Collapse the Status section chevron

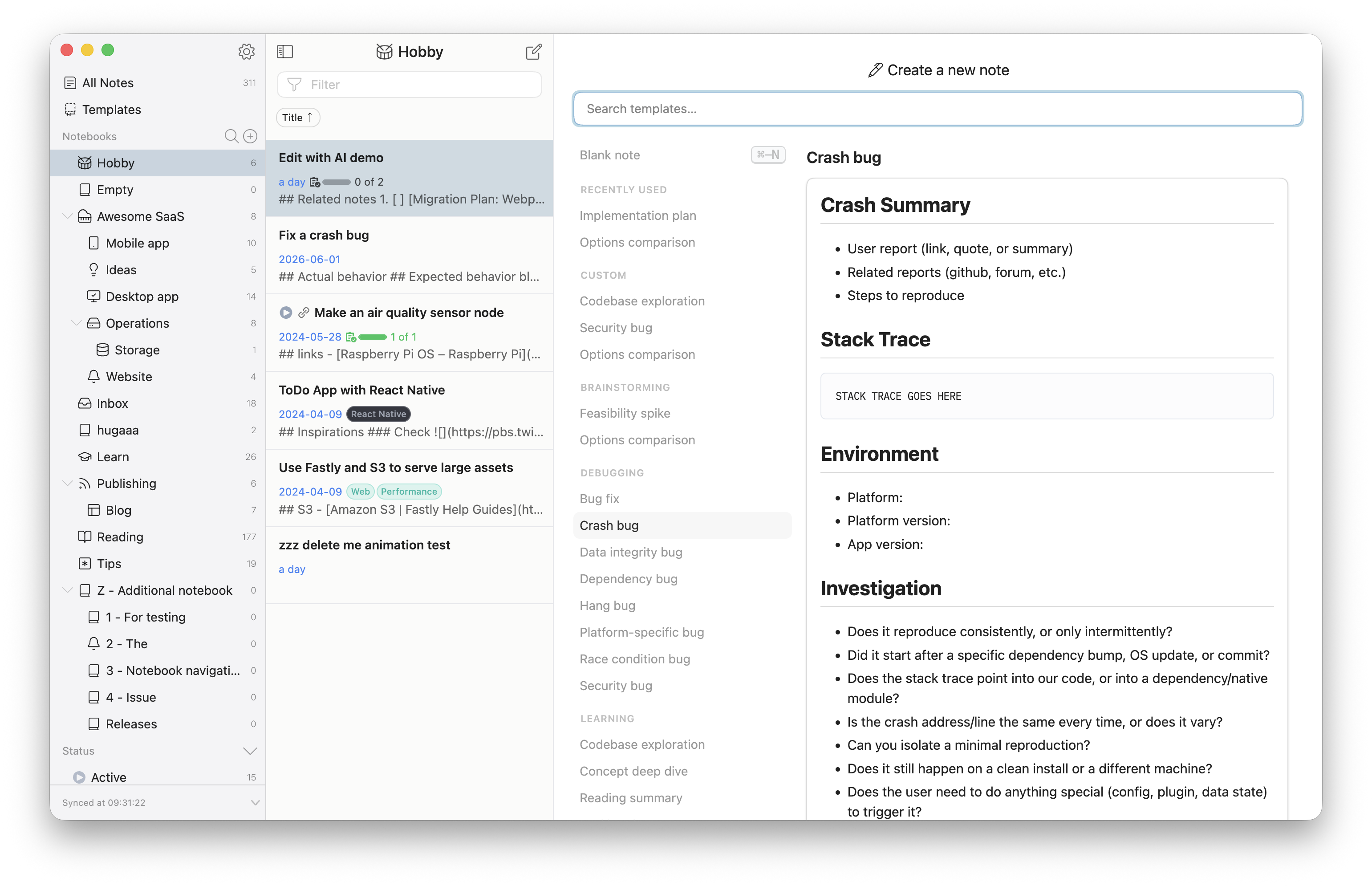pos(250,751)
